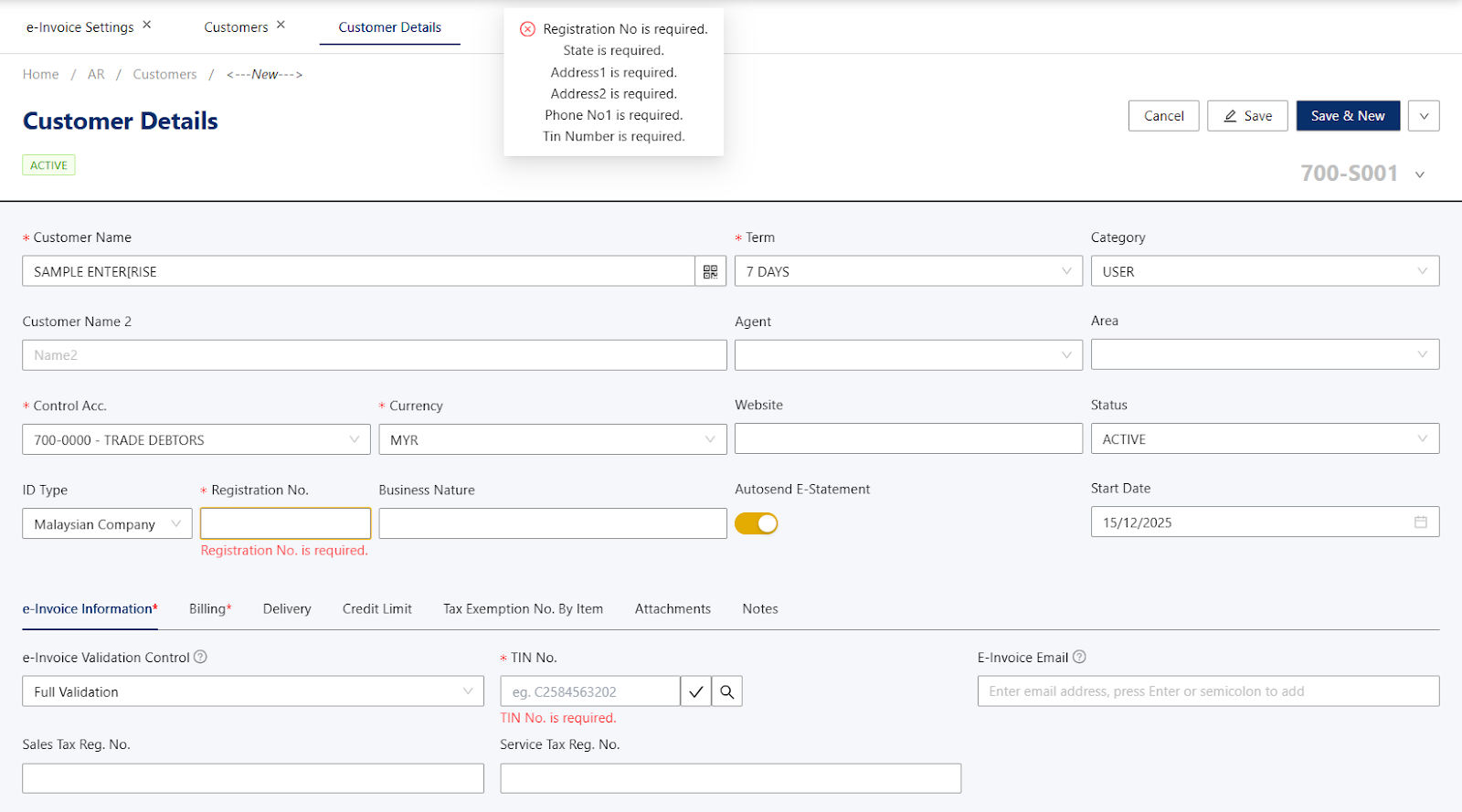Click the Cancel button
The height and width of the screenshot is (812, 1462).
(x=1163, y=116)
